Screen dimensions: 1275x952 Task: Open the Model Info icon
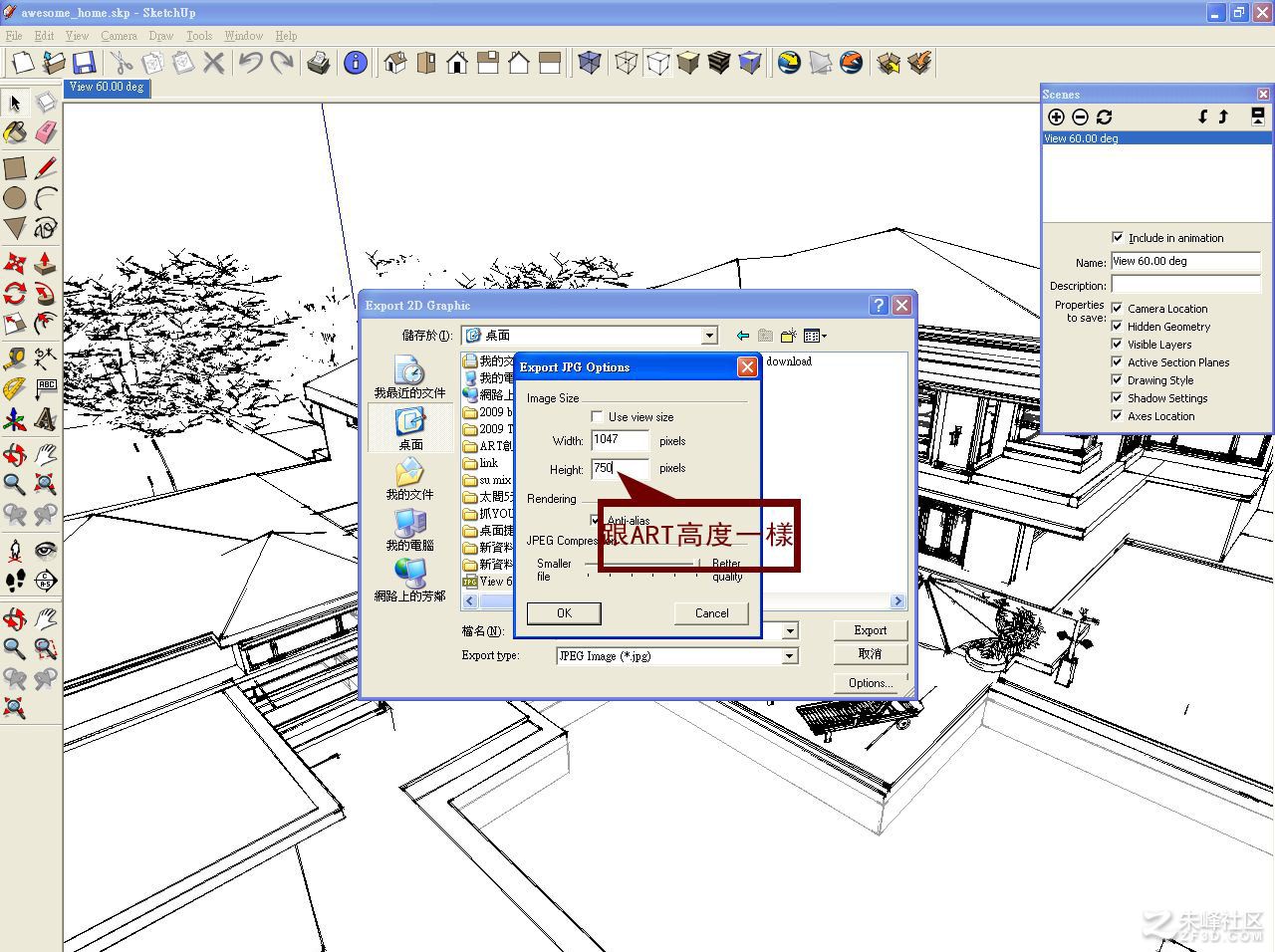click(355, 63)
